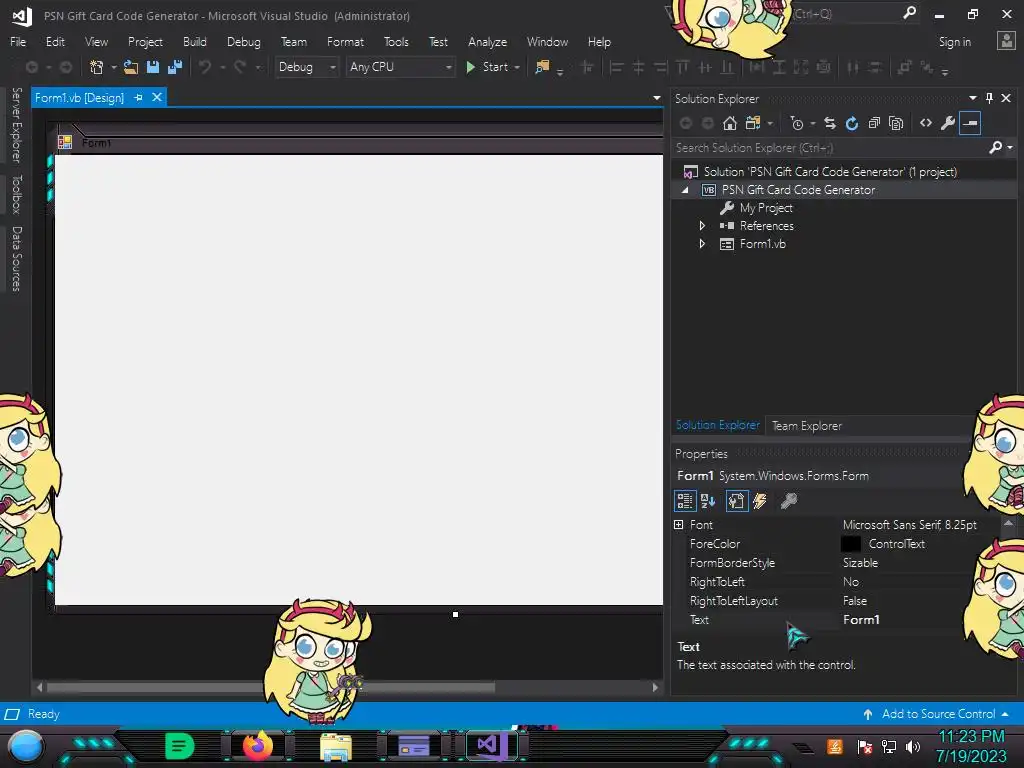
Task: Open Properties via the Solution Explorer wrench icon
Action: pyautogui.click(x=948, y=123)
